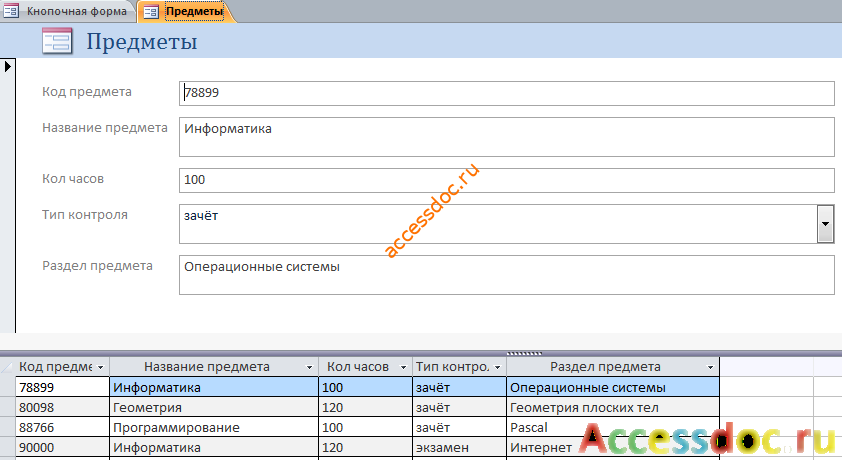Select зачёт in the Геометрия row
Screen dimensions: 842x460
(x=459, y=407)
